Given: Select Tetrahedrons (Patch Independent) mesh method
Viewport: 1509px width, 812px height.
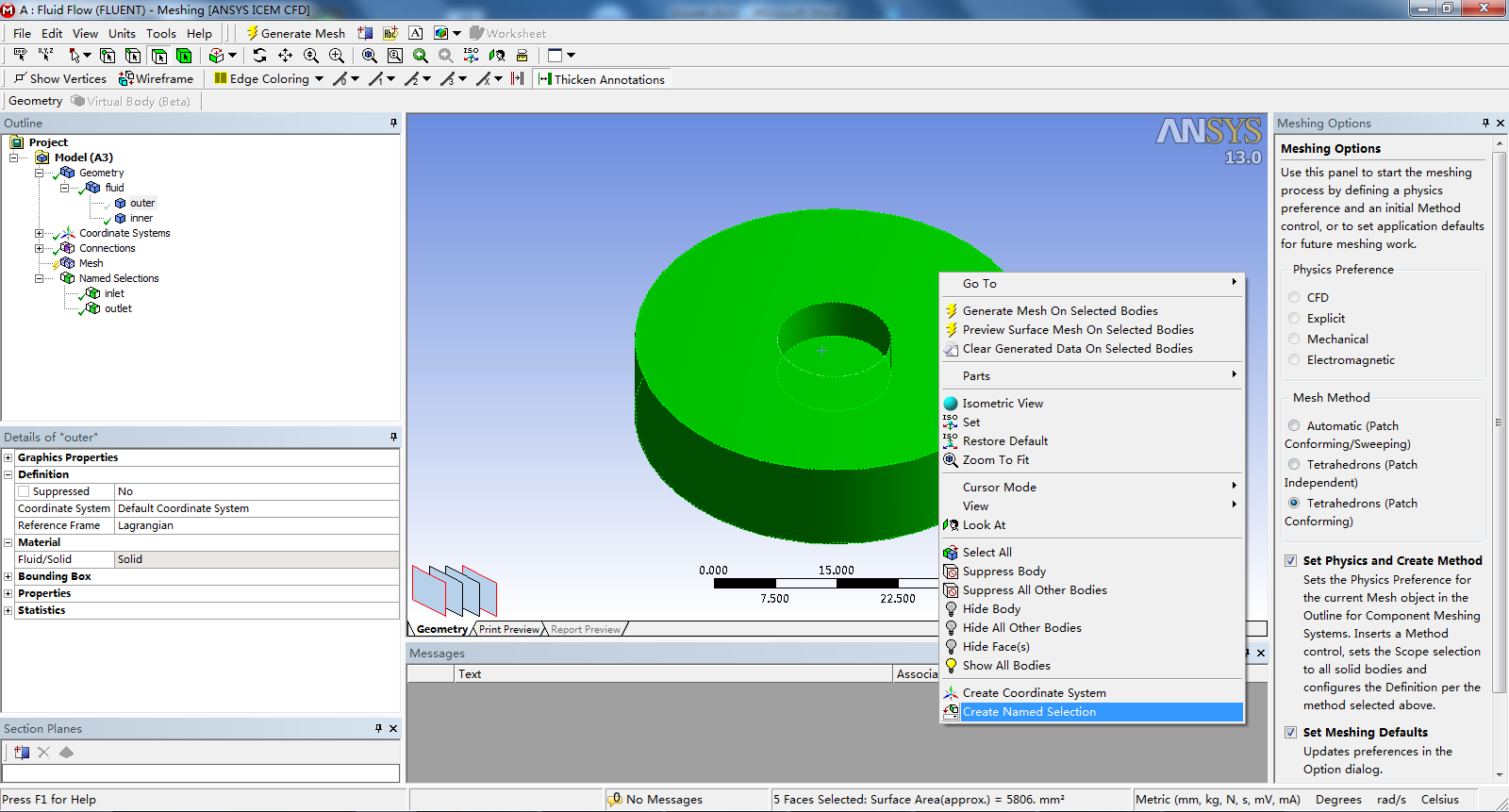Looking at the screenshot, I should 1294,464.
